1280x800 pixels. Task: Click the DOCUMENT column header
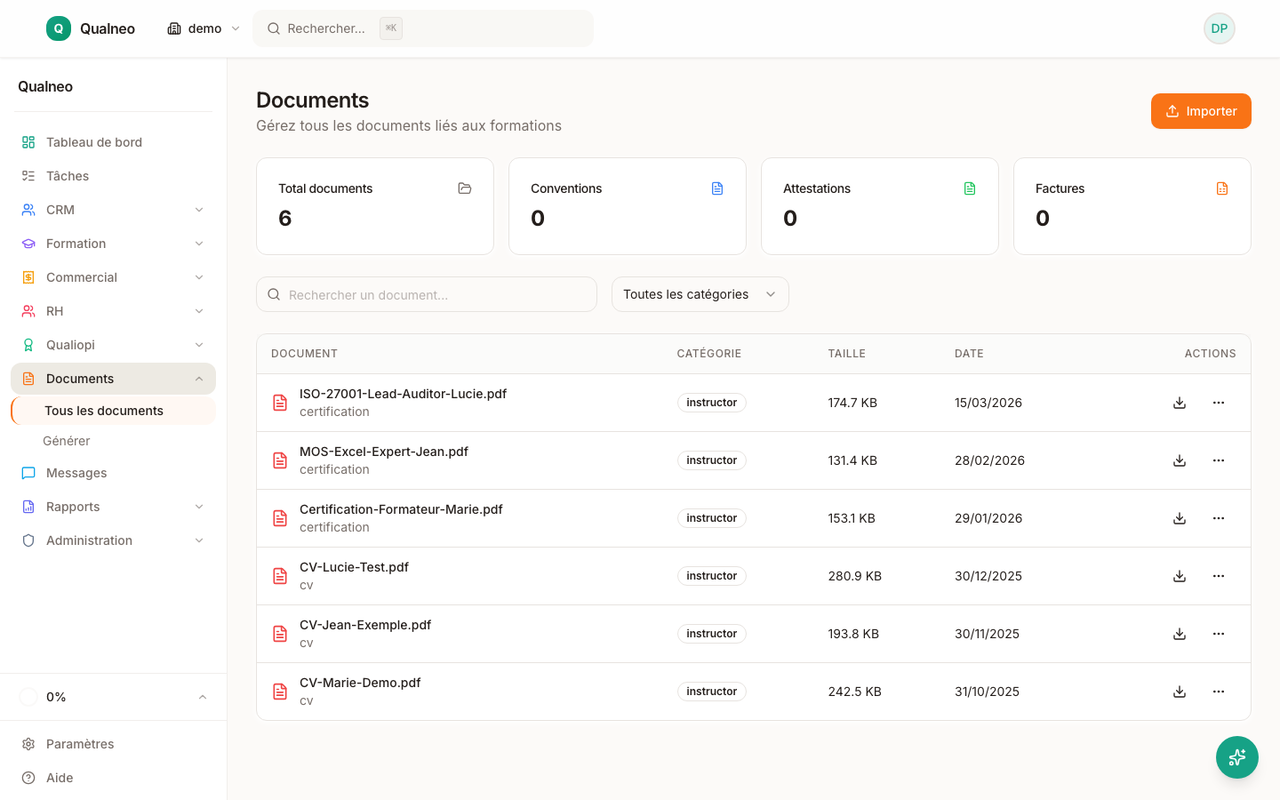point(304,354)
